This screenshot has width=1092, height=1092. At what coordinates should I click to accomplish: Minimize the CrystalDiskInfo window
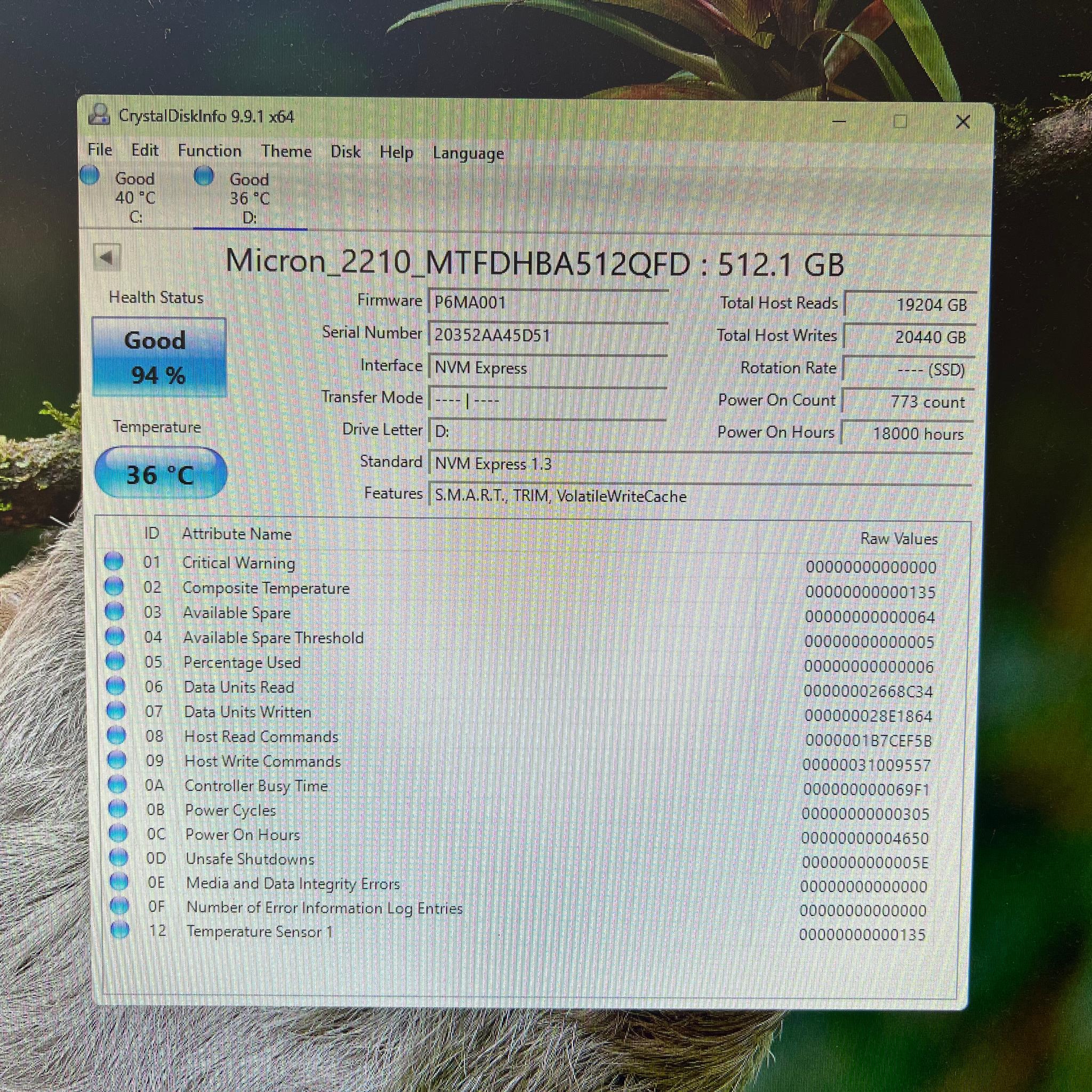click(839, 121)
